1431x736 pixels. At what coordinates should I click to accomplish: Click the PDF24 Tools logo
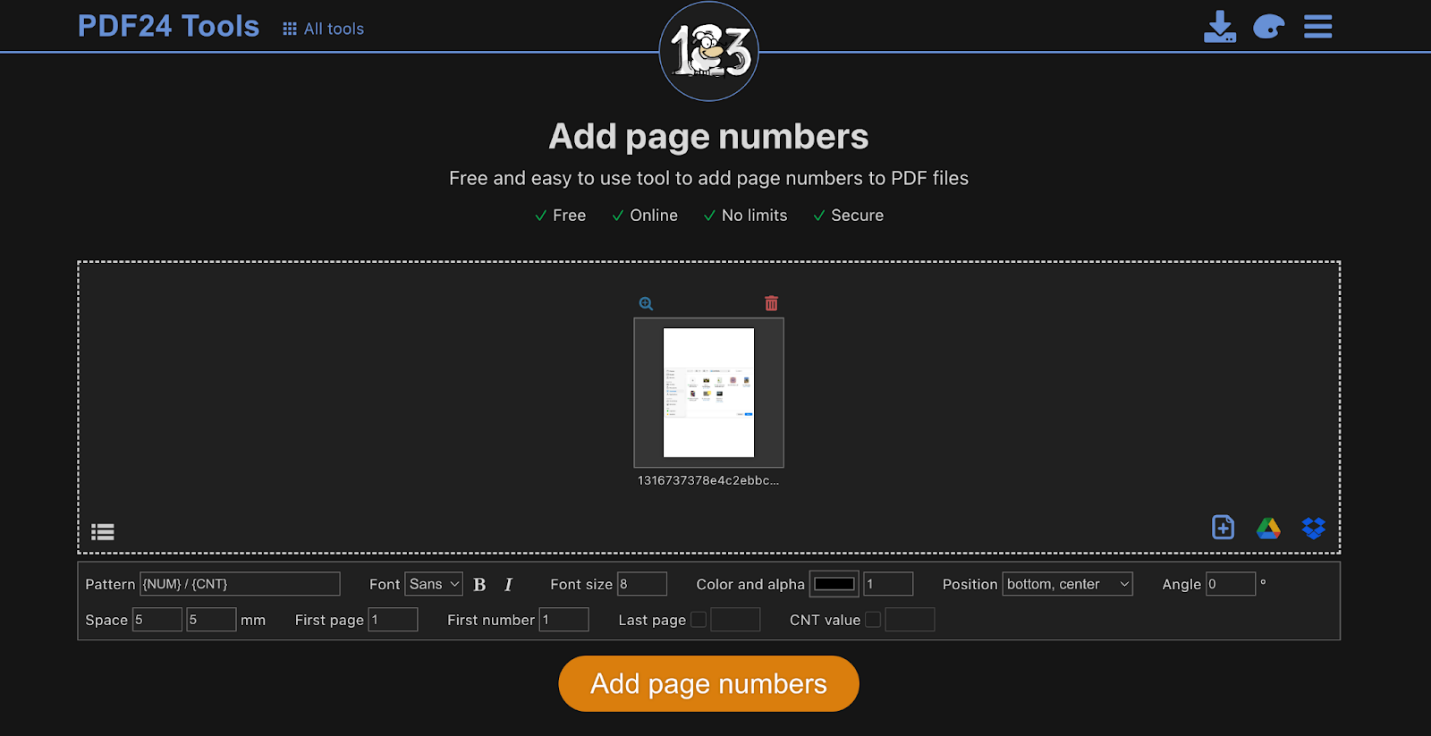(167, 26)
